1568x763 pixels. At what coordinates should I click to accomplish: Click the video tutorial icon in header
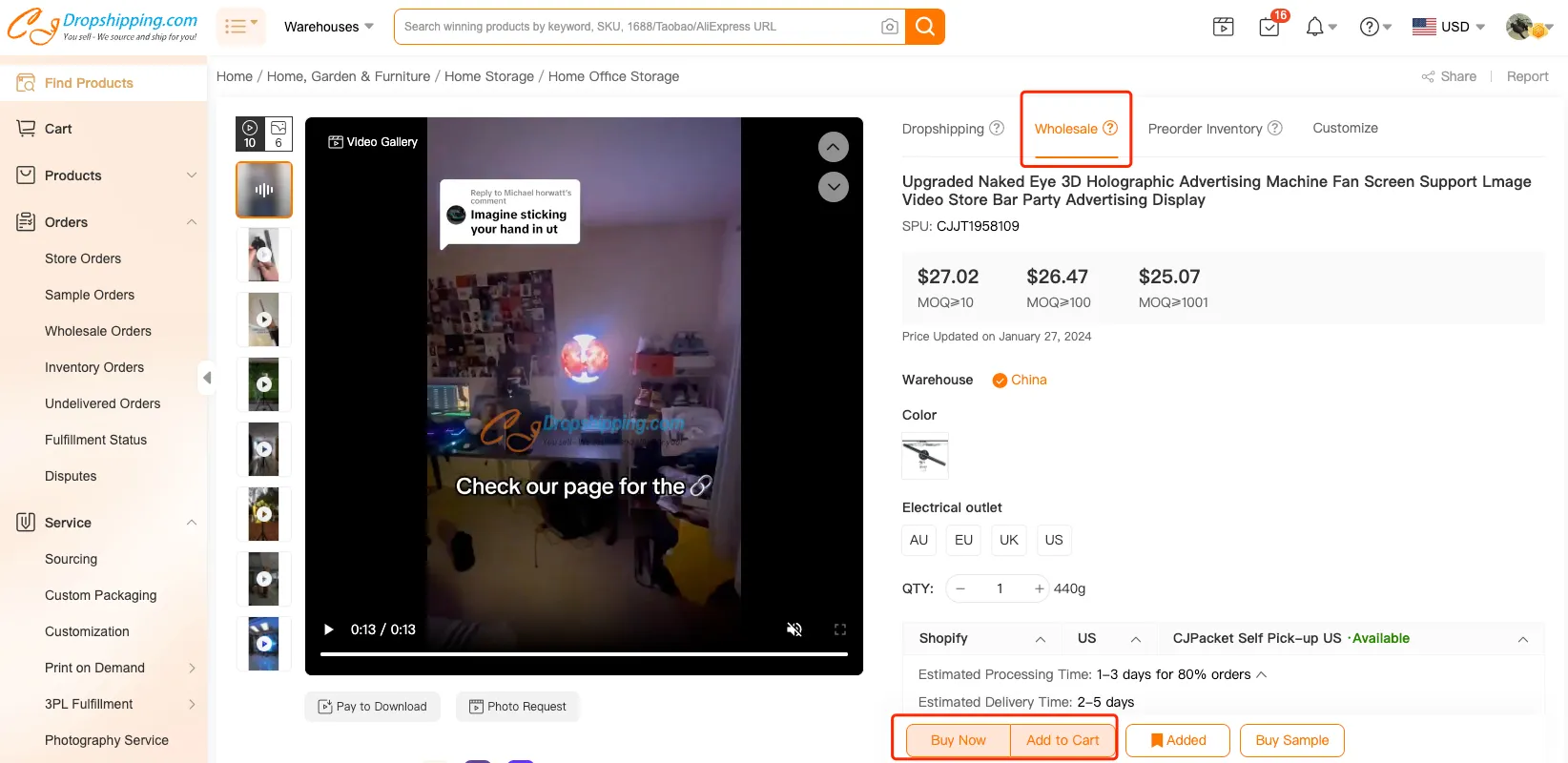1223,27
